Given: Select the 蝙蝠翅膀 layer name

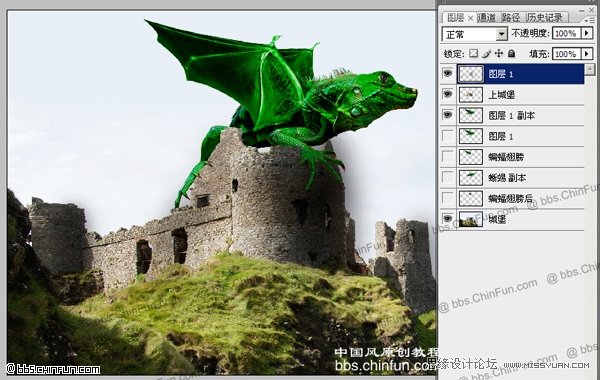Looking at the screenshot, I should [506, 157].
